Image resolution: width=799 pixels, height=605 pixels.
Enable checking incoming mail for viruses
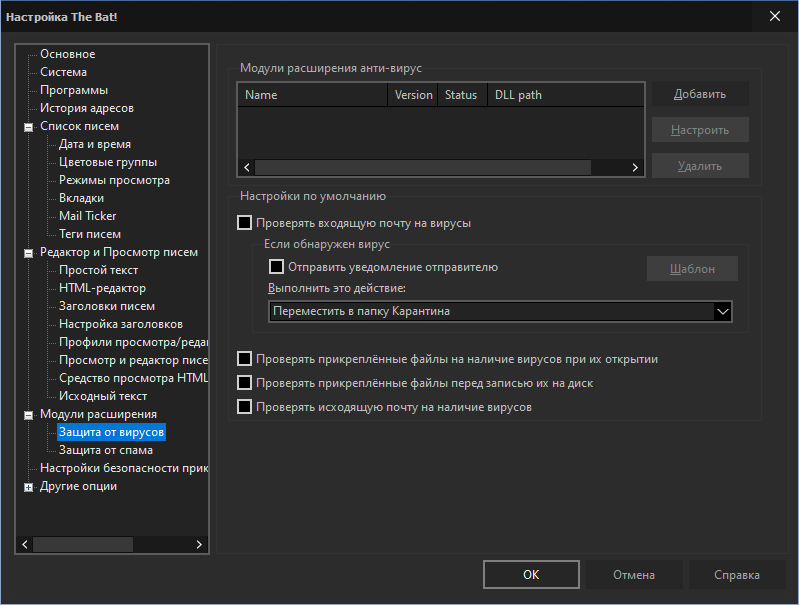click(245, 223)
